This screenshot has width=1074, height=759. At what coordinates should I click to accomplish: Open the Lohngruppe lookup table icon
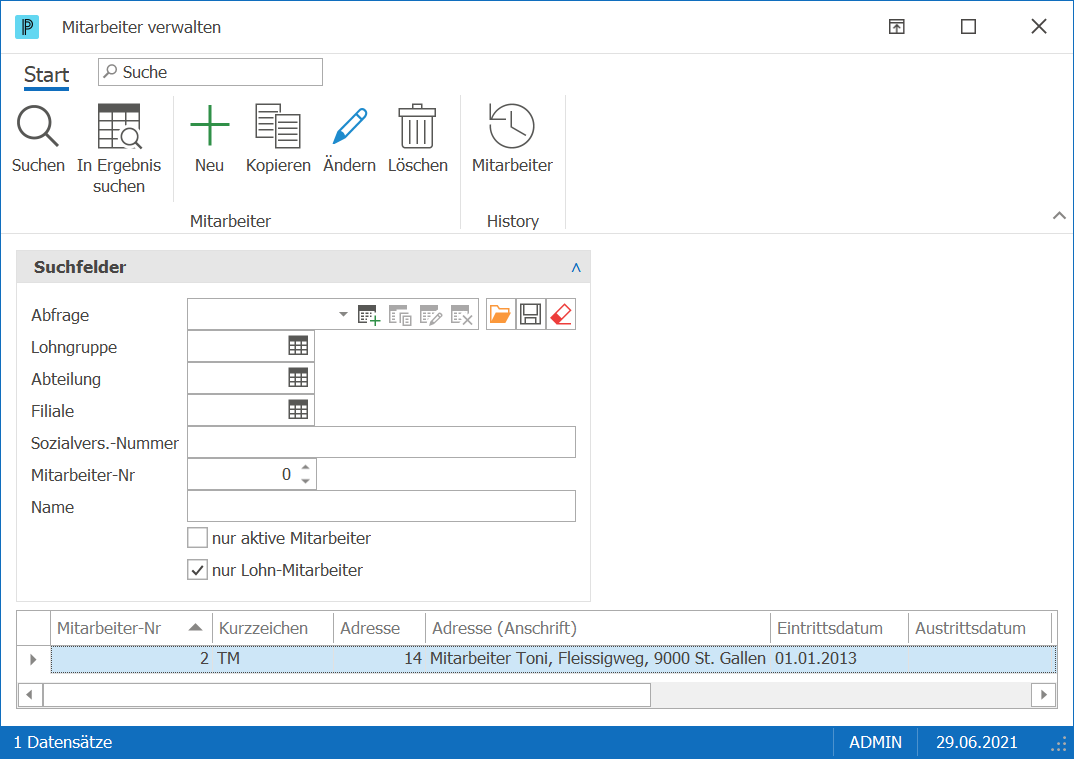coord(298,346)
